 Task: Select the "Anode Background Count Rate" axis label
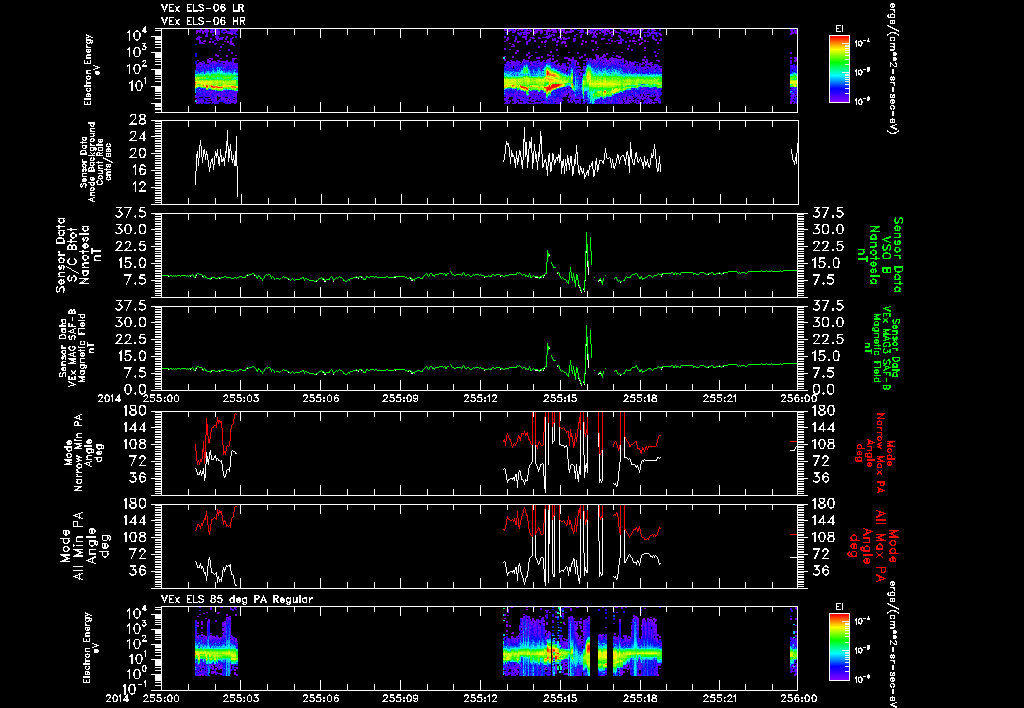click(96, 162)
